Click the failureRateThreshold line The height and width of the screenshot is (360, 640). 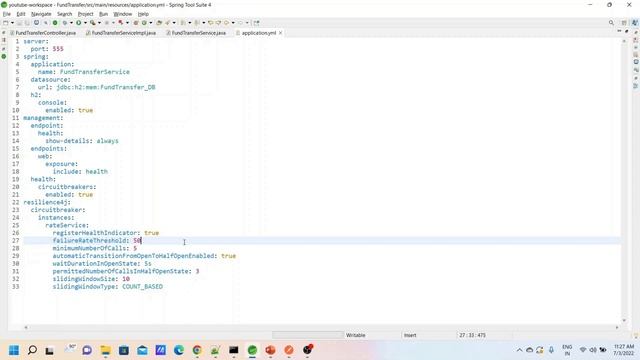97,240
